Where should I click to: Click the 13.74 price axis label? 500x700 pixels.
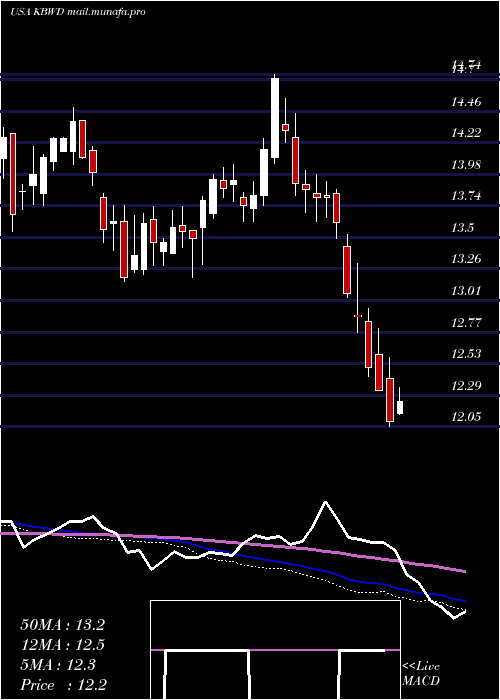coord(466,196)
